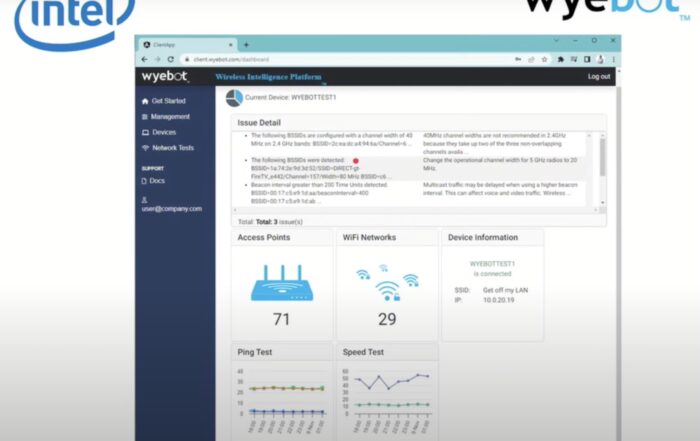Screen dimensions: 700x441
Task: Click the WYEBOTTEST1 is connected text
Action: pyautogui.click(x=492, y=269)
